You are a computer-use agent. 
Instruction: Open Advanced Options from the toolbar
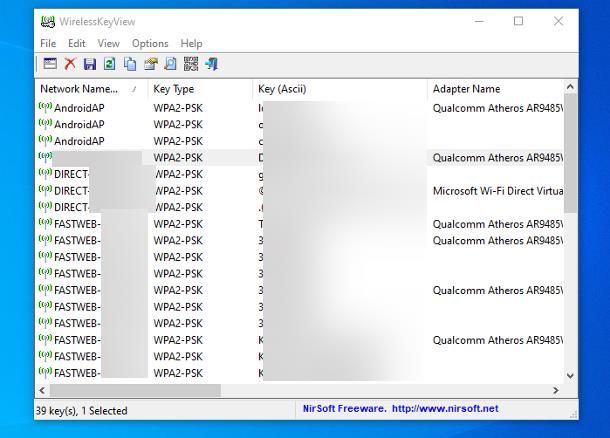50,64
